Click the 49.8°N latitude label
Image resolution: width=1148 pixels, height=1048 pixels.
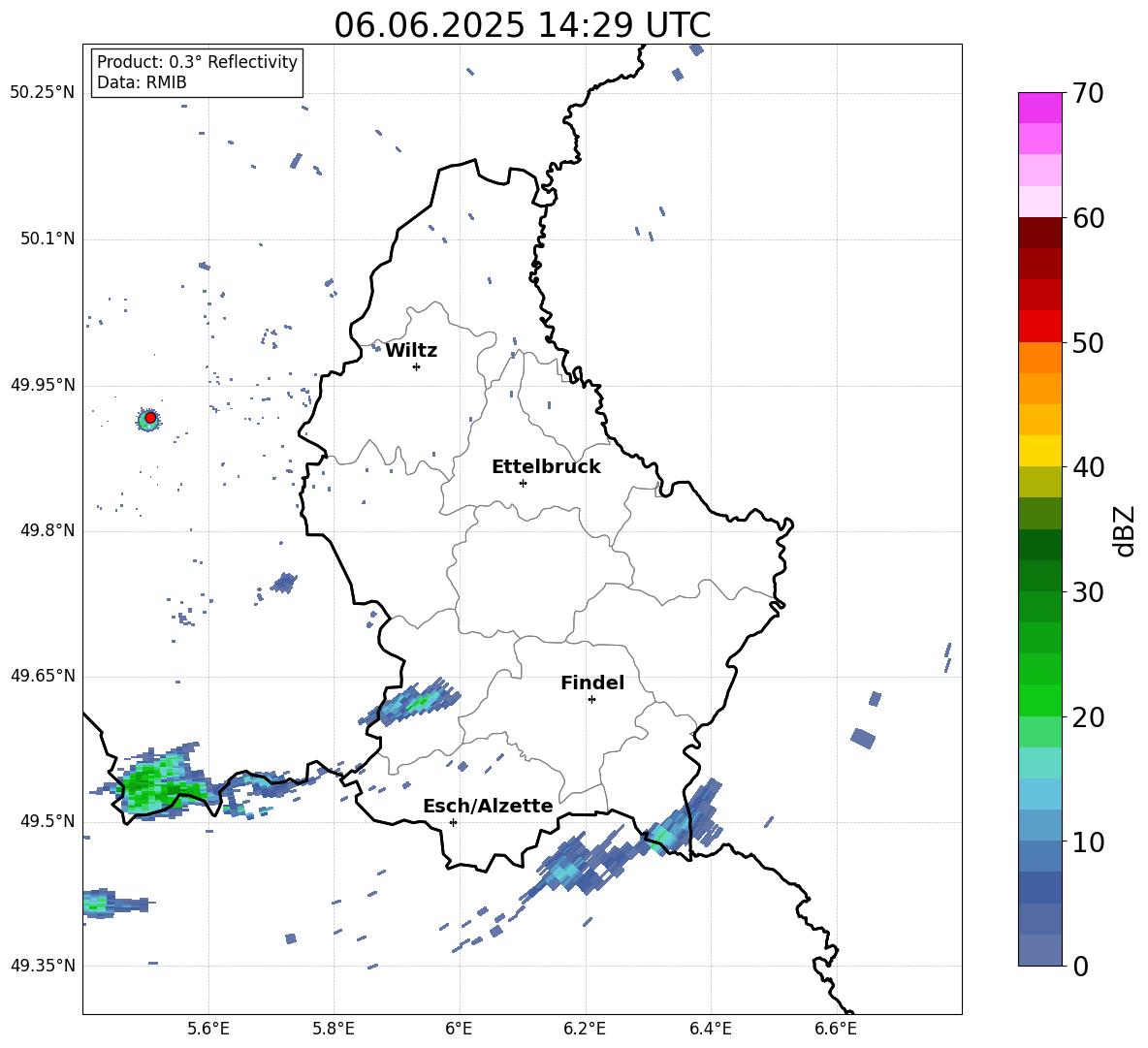pos(47,530)
